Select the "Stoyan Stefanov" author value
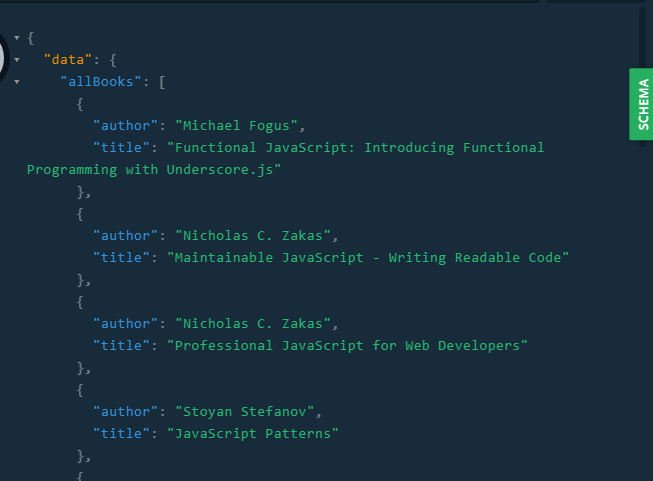Viewport: 653px width, 481px height. click(247, 412)
